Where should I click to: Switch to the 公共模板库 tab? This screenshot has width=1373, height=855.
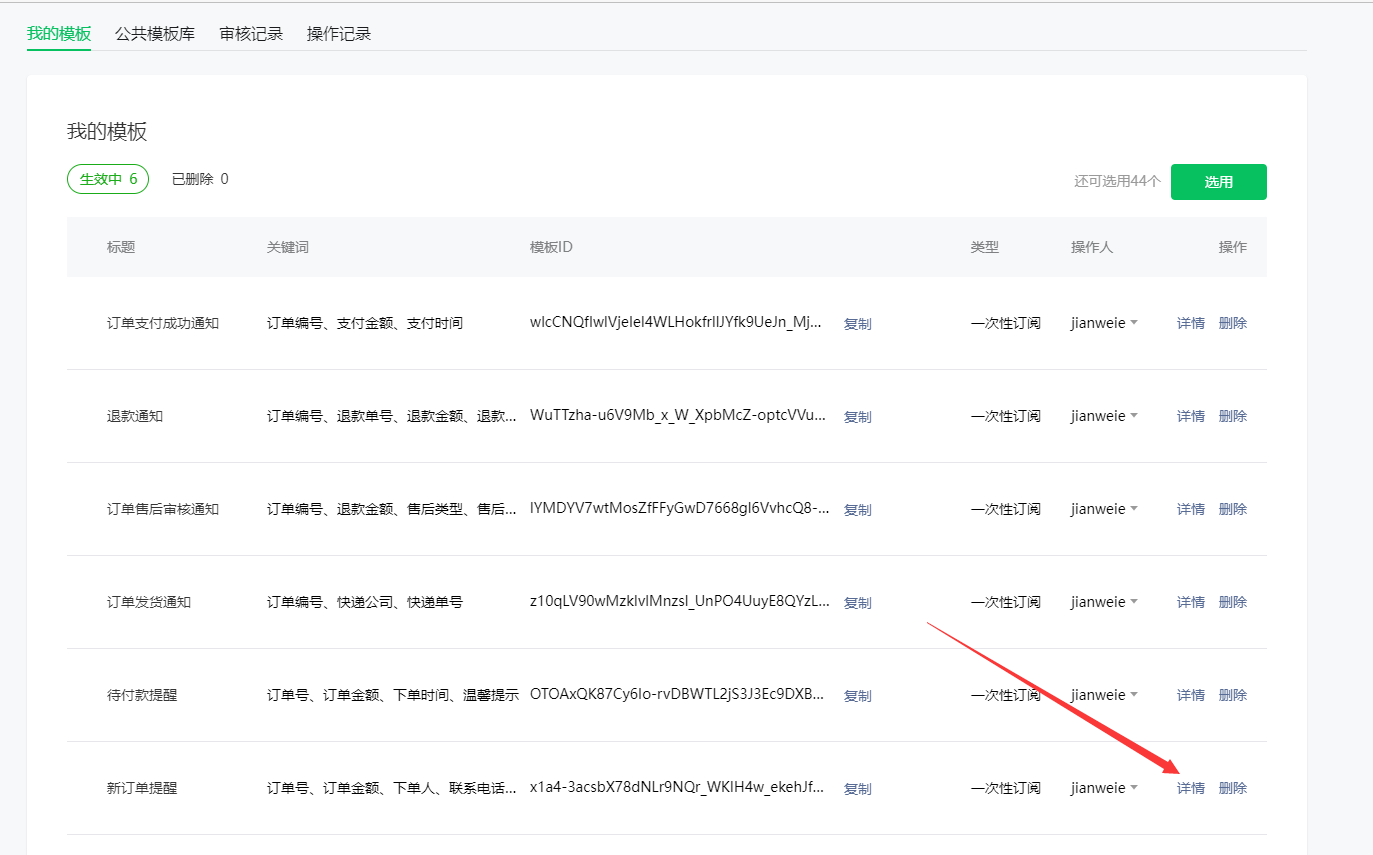(155, 34)
